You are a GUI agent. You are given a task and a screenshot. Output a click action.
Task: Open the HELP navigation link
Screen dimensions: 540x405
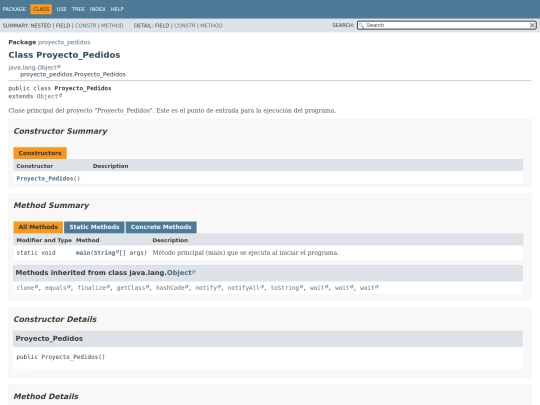pos(117,9)
